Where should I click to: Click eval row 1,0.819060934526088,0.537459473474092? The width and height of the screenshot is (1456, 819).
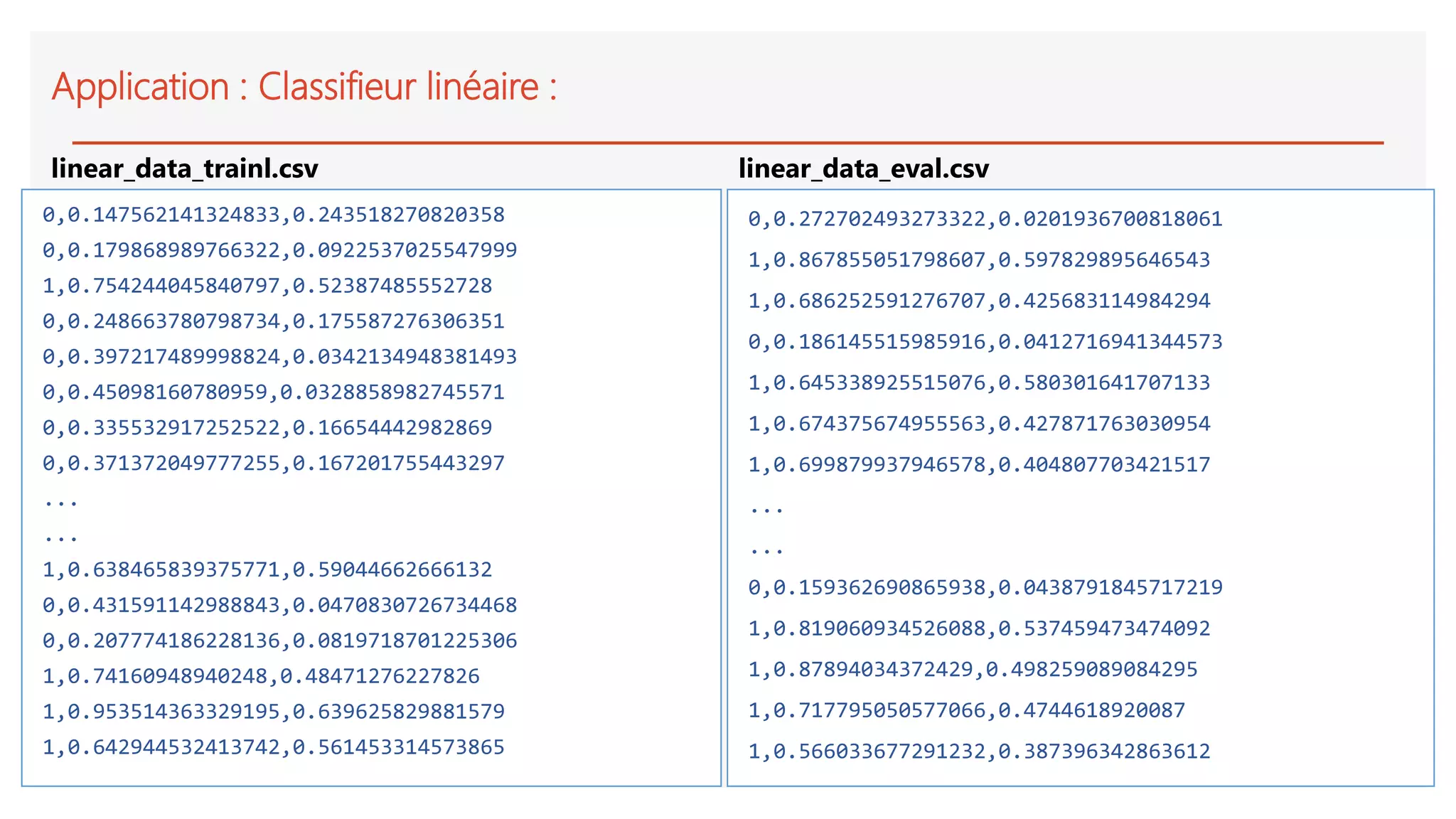coord(979,628)
